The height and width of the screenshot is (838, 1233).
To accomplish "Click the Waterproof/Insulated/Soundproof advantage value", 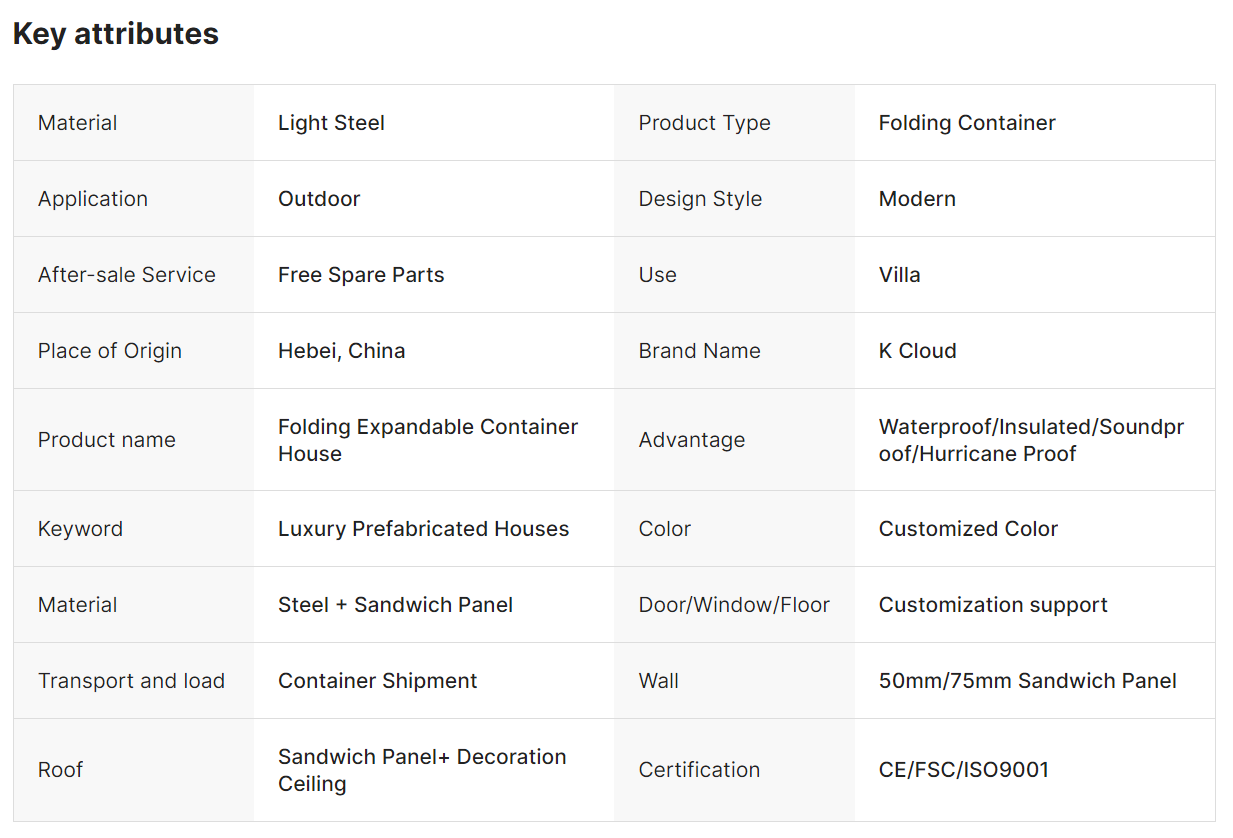I will (1030, 440).
